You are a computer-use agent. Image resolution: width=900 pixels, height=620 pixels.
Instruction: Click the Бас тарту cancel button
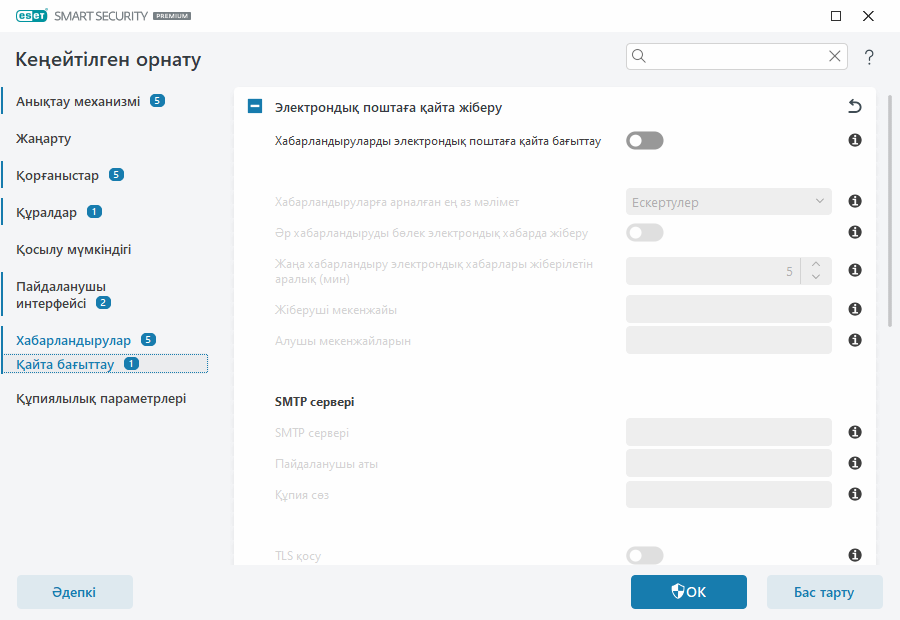(824, 592)
